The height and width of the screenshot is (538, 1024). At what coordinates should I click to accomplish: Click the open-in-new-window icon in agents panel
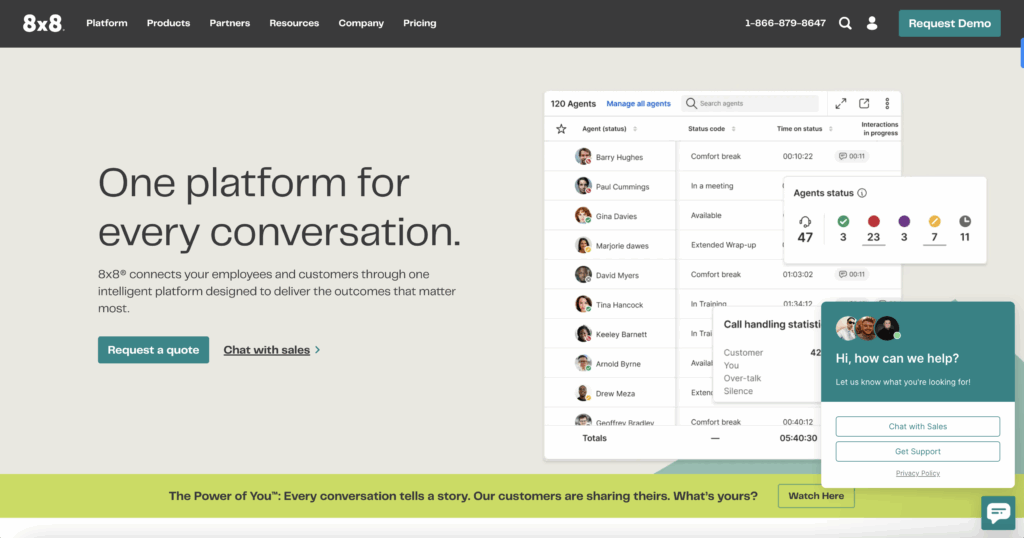(864, 103)
